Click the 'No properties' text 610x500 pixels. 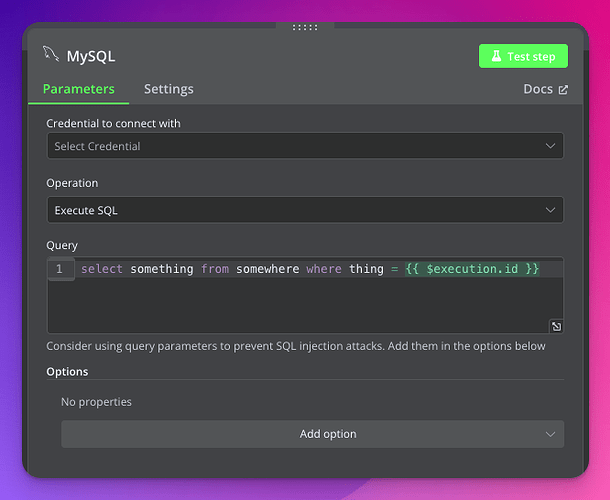pos(96,402)
